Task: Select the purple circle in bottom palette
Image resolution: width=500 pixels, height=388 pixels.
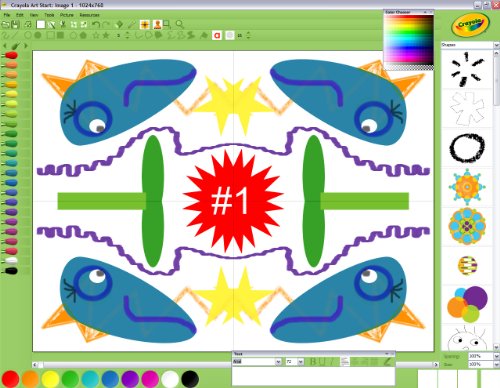Action: coord(130,379)
